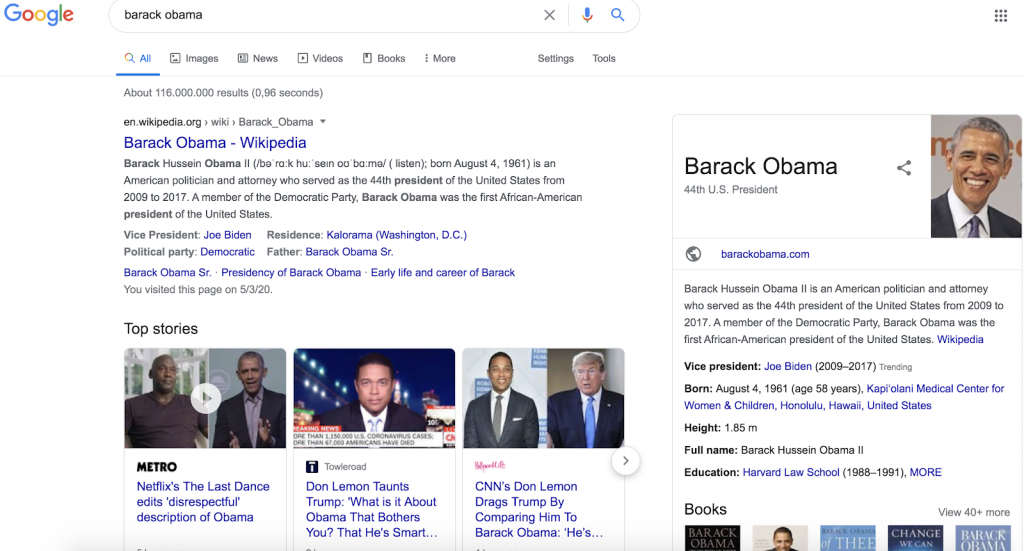The height and width of the screenshot is (551, 1024).
Task: Switch to the News tab
Action: (x=257, y=58)
